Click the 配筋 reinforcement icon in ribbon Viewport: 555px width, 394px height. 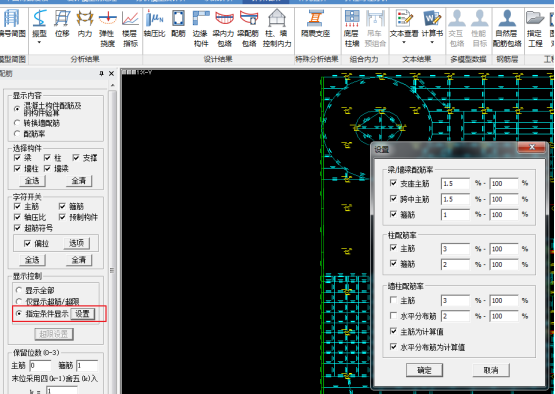tap(178, 24)
